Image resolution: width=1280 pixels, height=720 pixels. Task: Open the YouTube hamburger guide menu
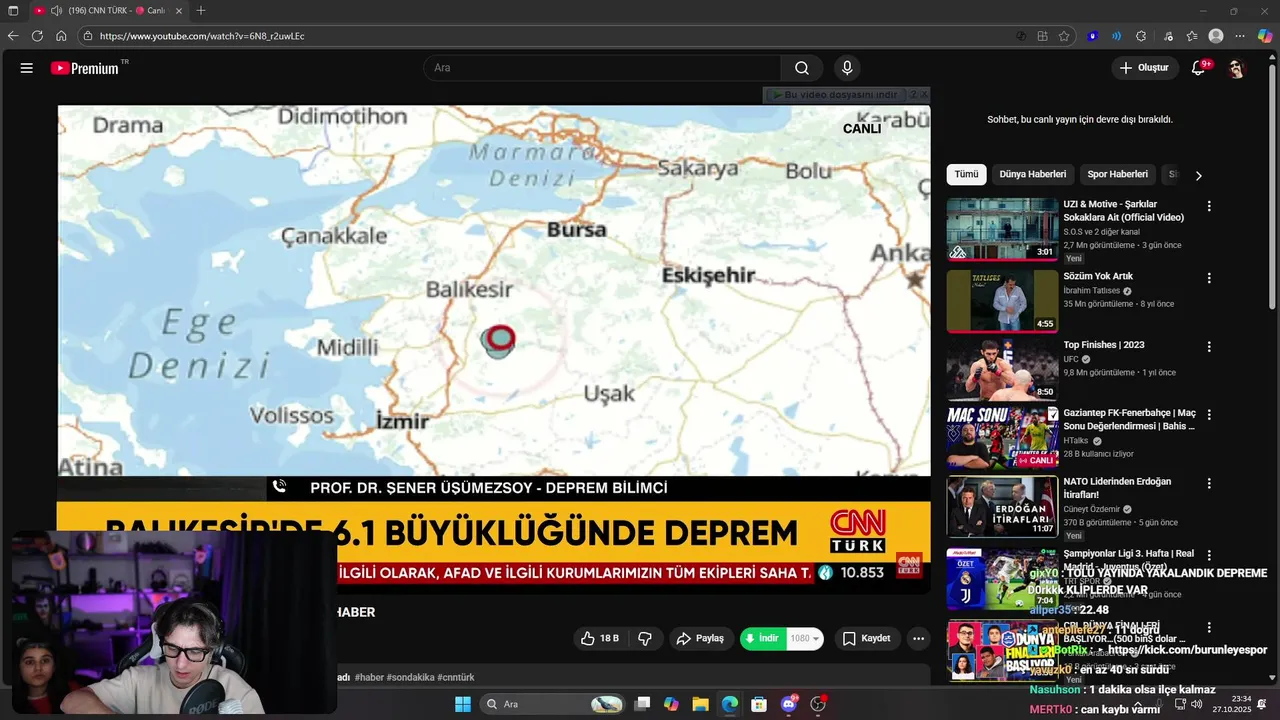27,68
